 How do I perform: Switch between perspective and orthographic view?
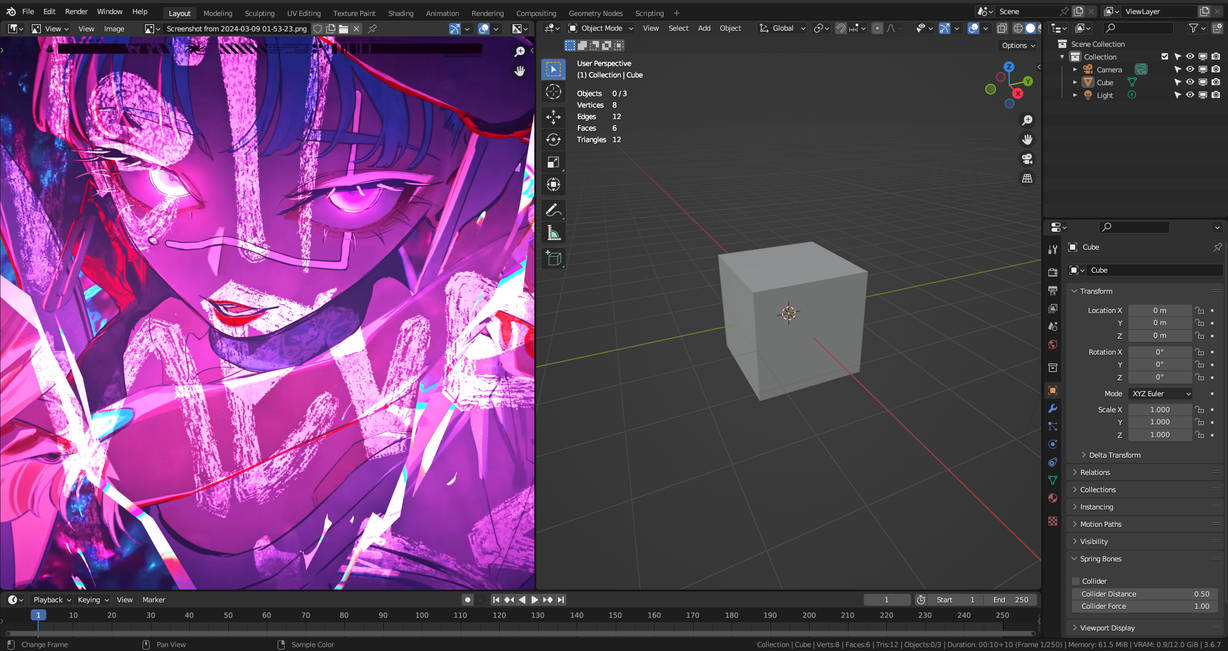(x=1027, y=178)
